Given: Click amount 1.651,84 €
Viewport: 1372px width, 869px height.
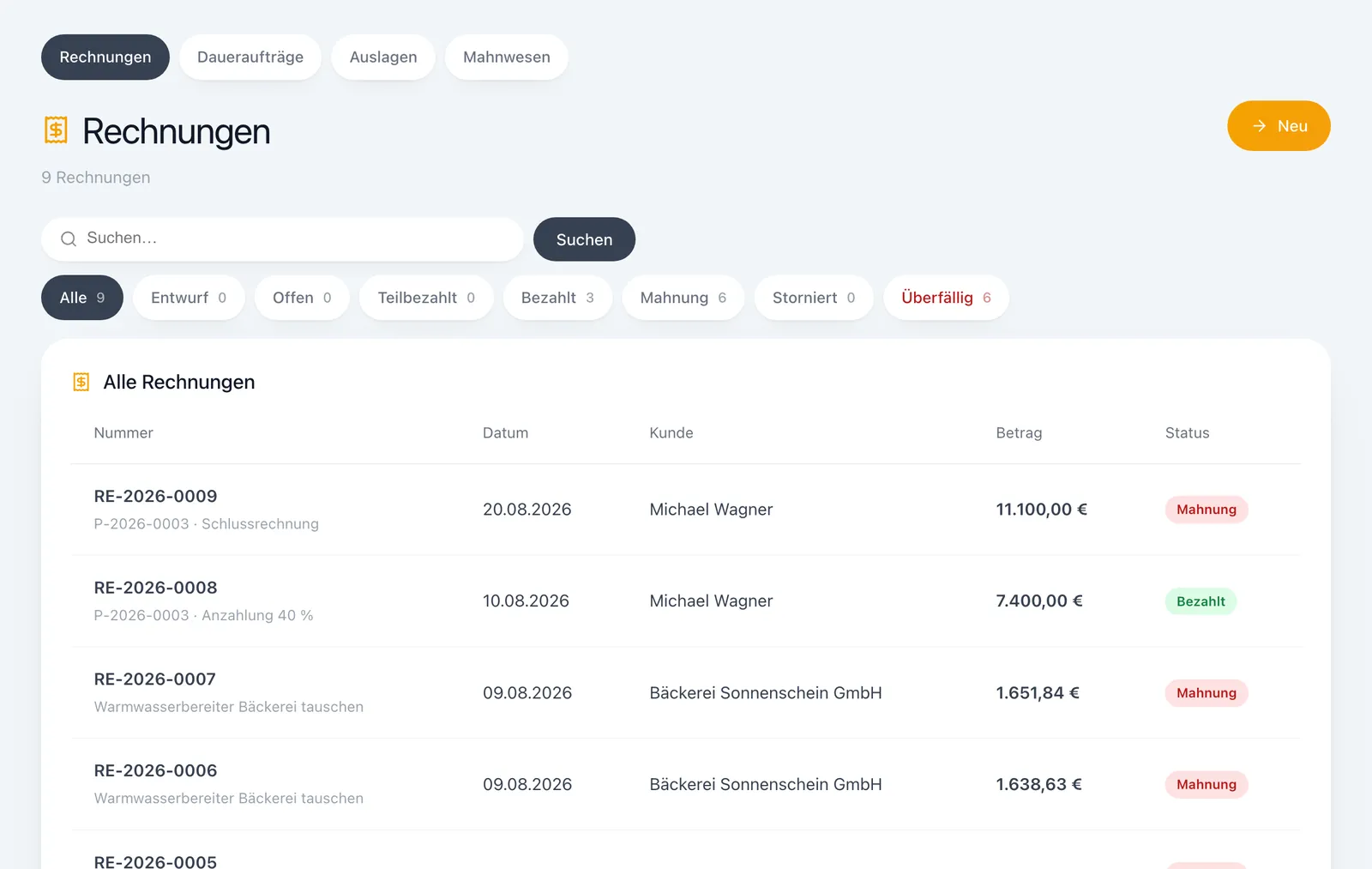Looking at the screenshot, I should tap(1038, 693).
